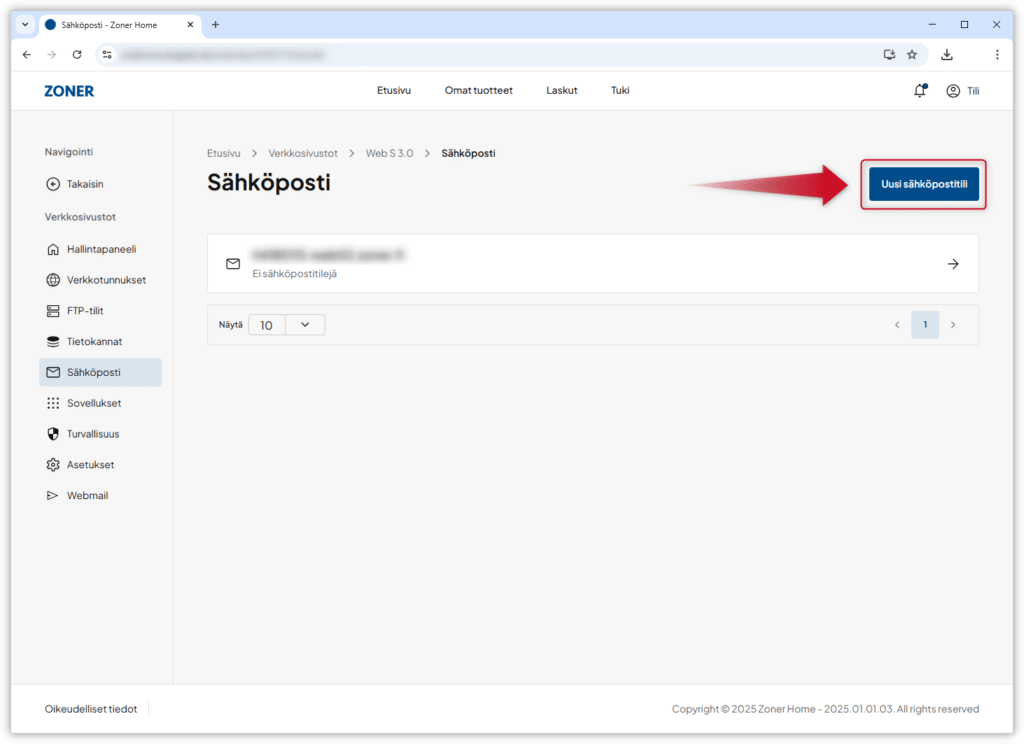Open the Laskut top menu item
1024x744 pixels.
click(561, 91)
